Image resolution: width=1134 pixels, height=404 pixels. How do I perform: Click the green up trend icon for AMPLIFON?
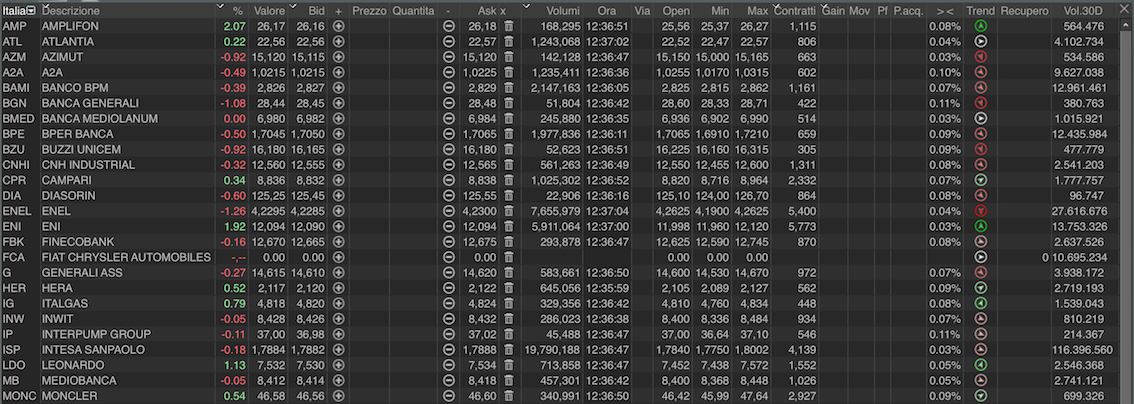point(981,26)
